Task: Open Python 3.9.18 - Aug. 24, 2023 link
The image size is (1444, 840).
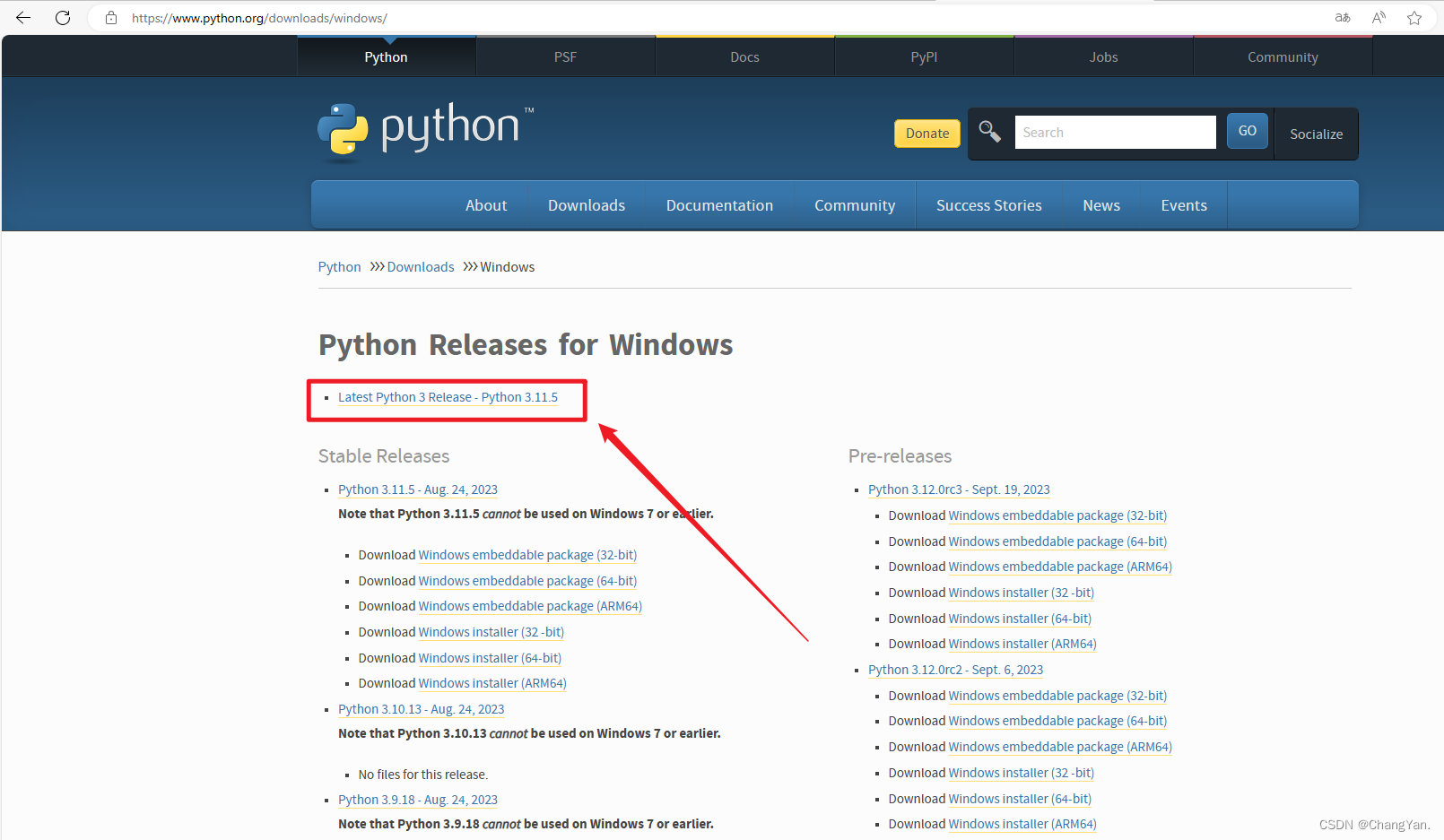Action: coord(418,800)
